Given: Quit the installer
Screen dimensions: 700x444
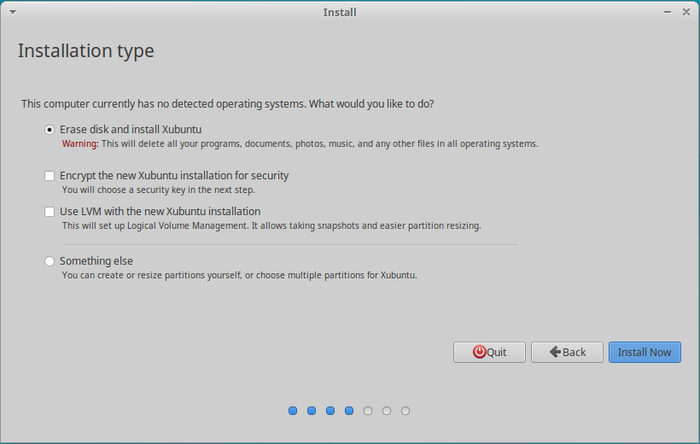Looking at the screenshot, I should 489,352.
